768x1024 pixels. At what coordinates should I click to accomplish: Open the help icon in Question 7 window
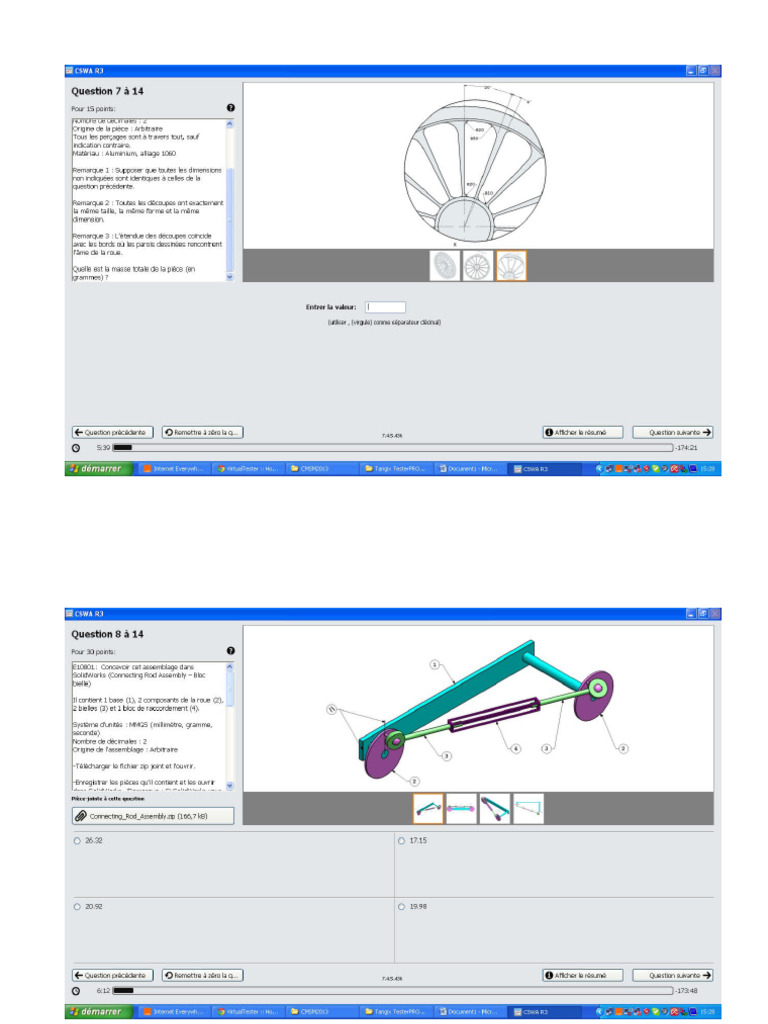tap(231, 108)
